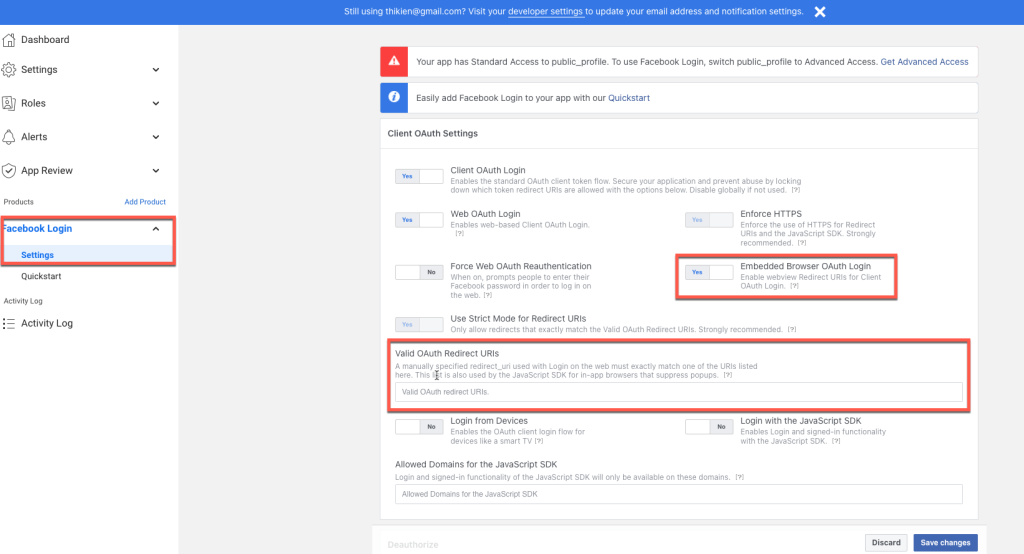The image size is (1024, 554).
Task: Open help [?] for Force Web OAuth Reauthentication
Action: (487, 295)
